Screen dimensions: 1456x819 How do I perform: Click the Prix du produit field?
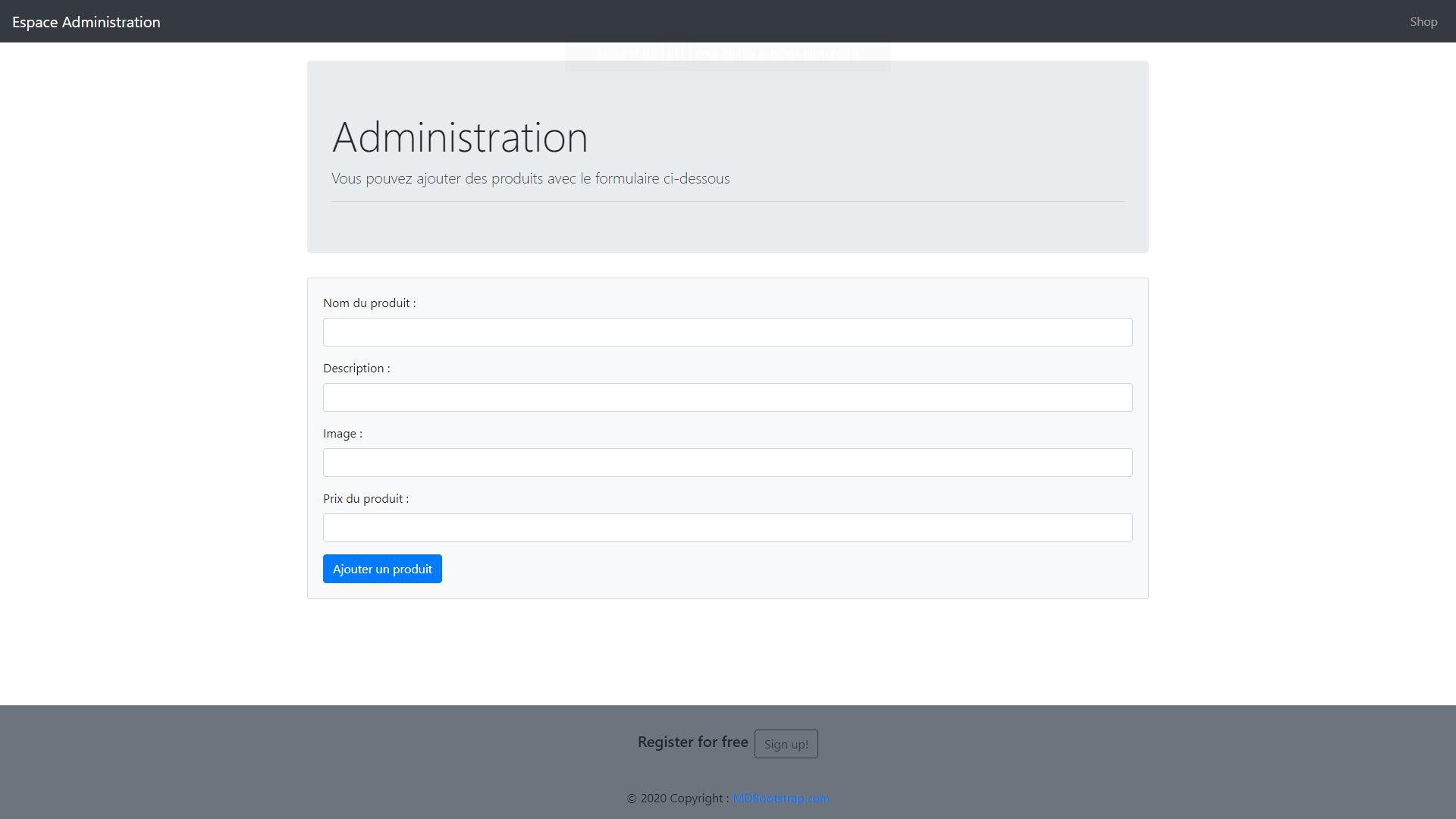tap(727, 528)
